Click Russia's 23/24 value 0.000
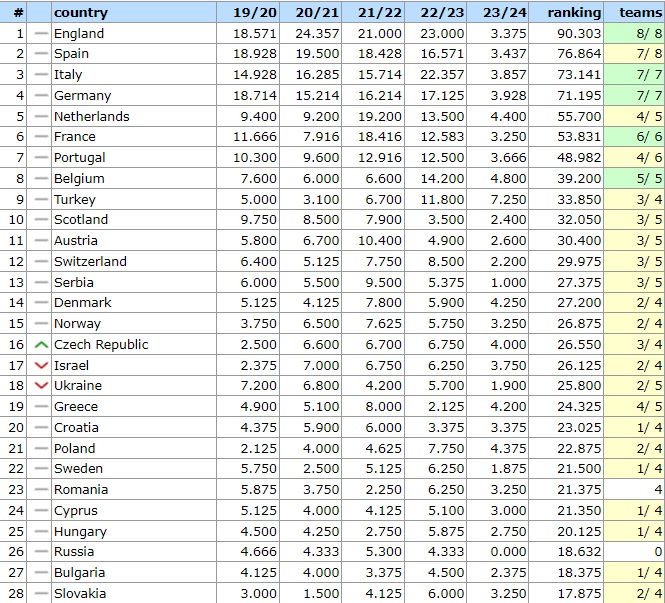Image resolution: width=665 pixels, height=603 pixels. click(x=509, y=552)
